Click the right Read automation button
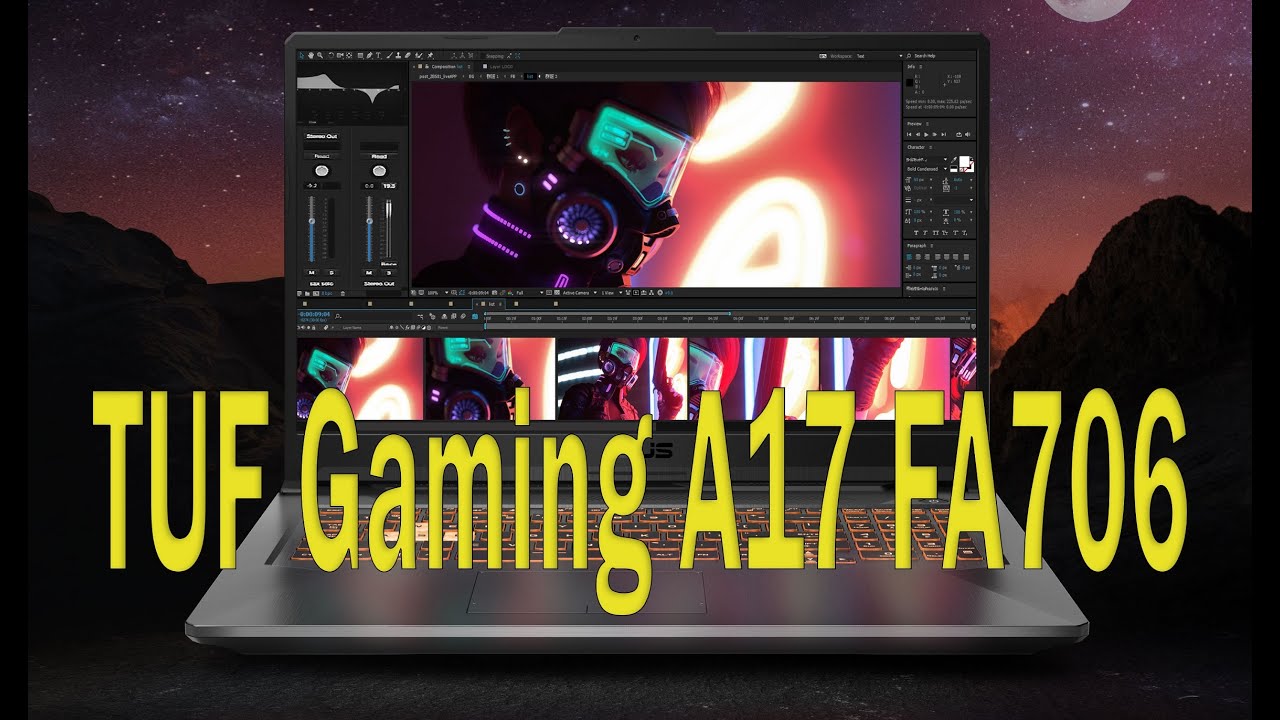The image size is (1280, 720). 379,156
